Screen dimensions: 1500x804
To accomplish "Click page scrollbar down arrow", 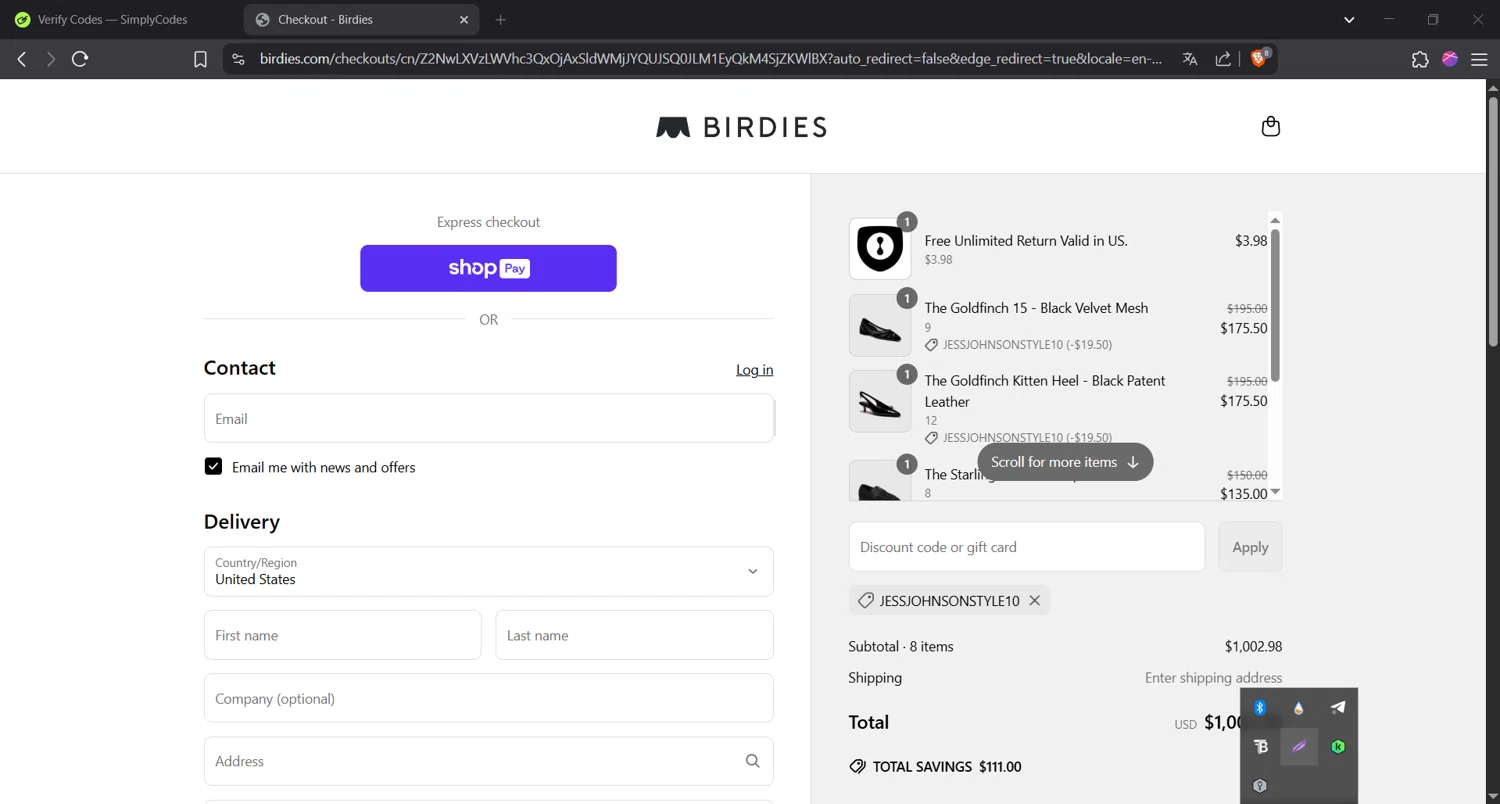I will [x=1493, y=796].
